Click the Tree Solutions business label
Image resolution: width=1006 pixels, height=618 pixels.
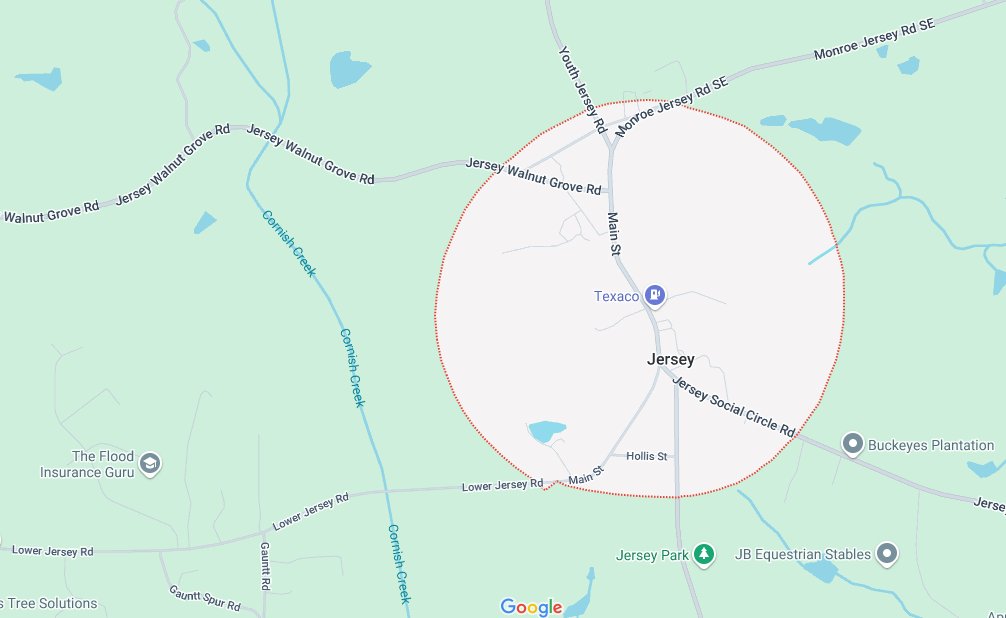point(49,604)
